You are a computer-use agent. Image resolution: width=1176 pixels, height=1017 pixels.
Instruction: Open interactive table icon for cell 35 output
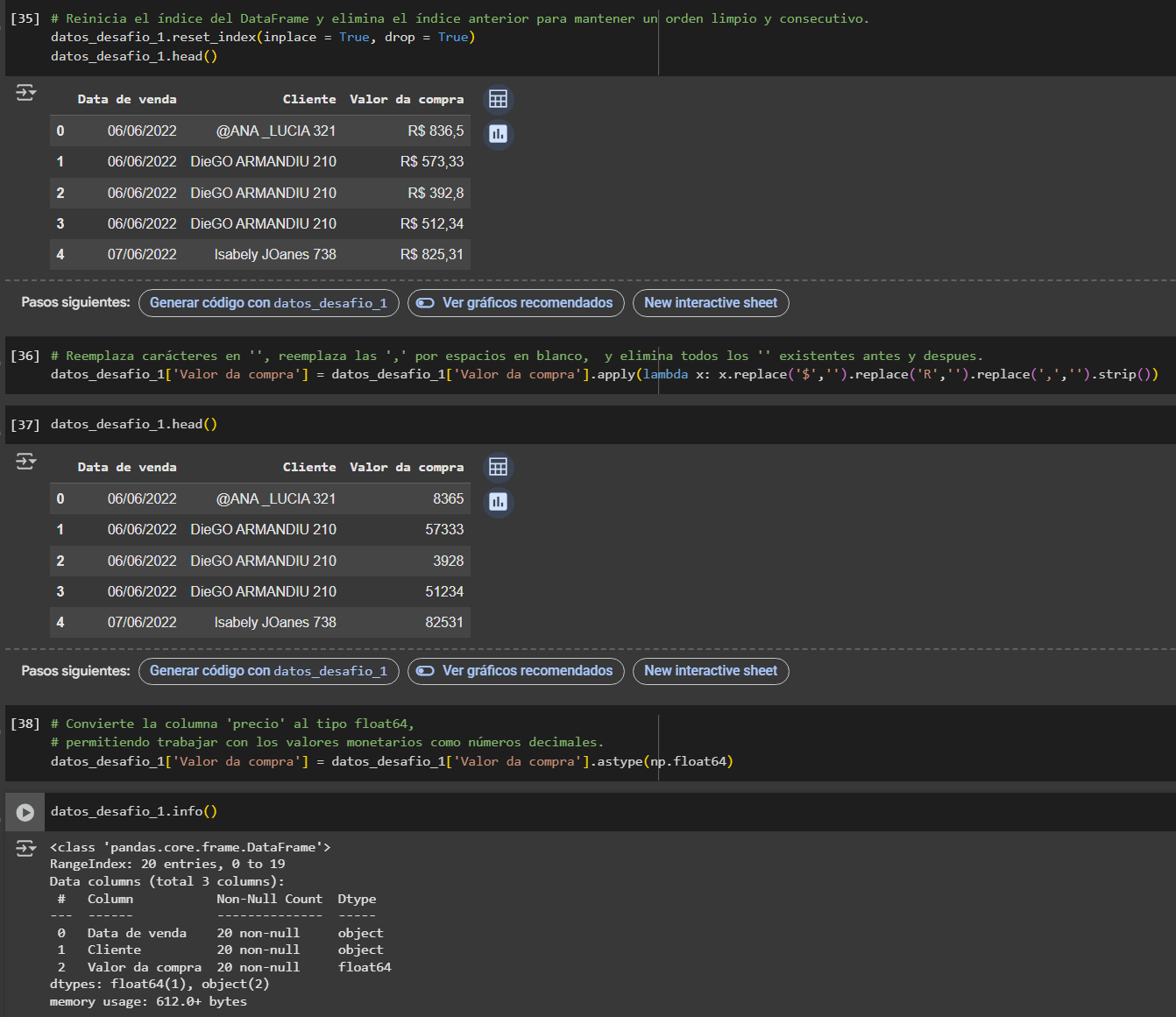(498, 99)
